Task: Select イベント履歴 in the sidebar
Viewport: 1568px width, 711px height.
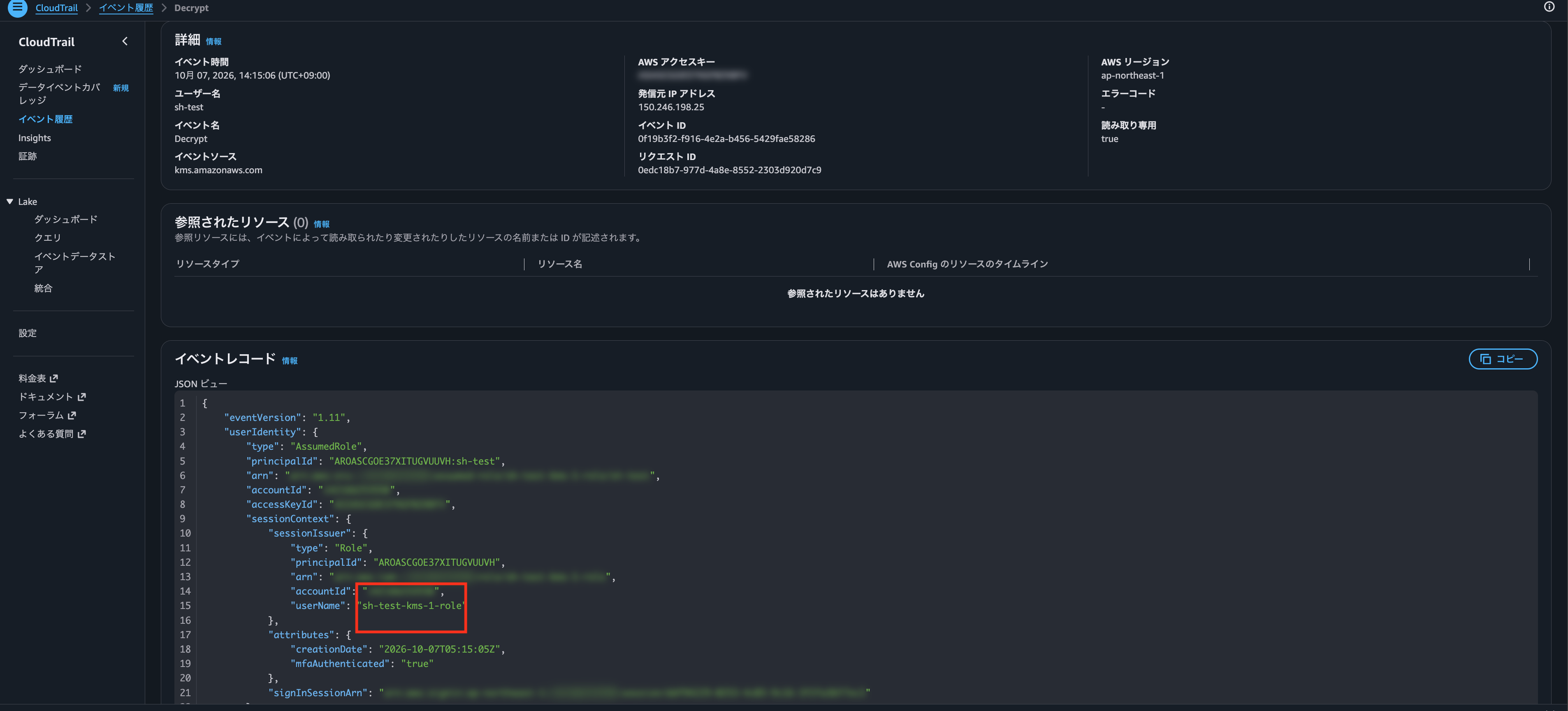Action: (46, 119)
